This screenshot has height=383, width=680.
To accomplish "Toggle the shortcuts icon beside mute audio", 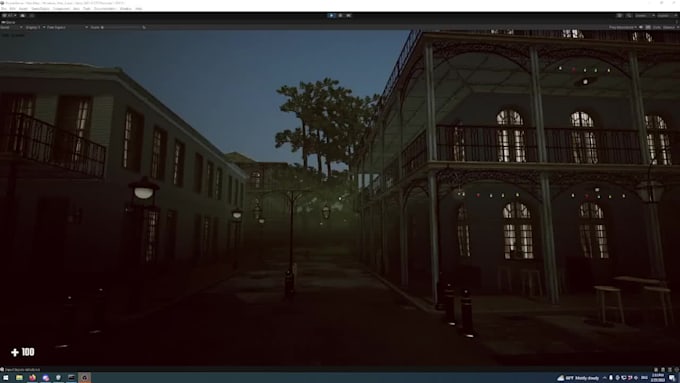I will pos(648,27).
